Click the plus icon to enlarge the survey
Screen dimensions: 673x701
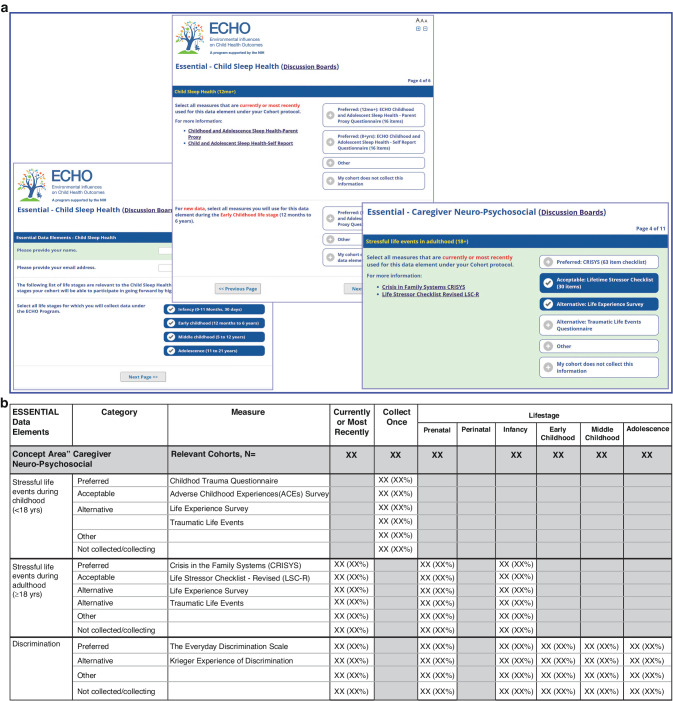[418, 28]
